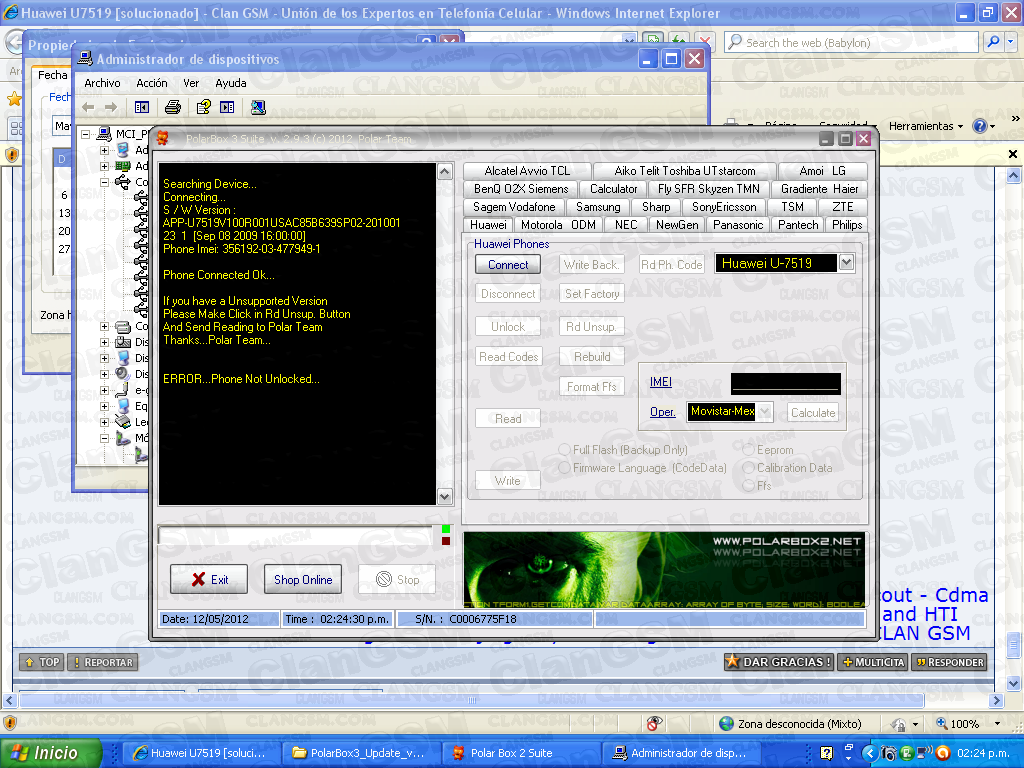Click the security shield in the IE information bar
This screenshot has width=1024, height=768.
coord(12,155)
